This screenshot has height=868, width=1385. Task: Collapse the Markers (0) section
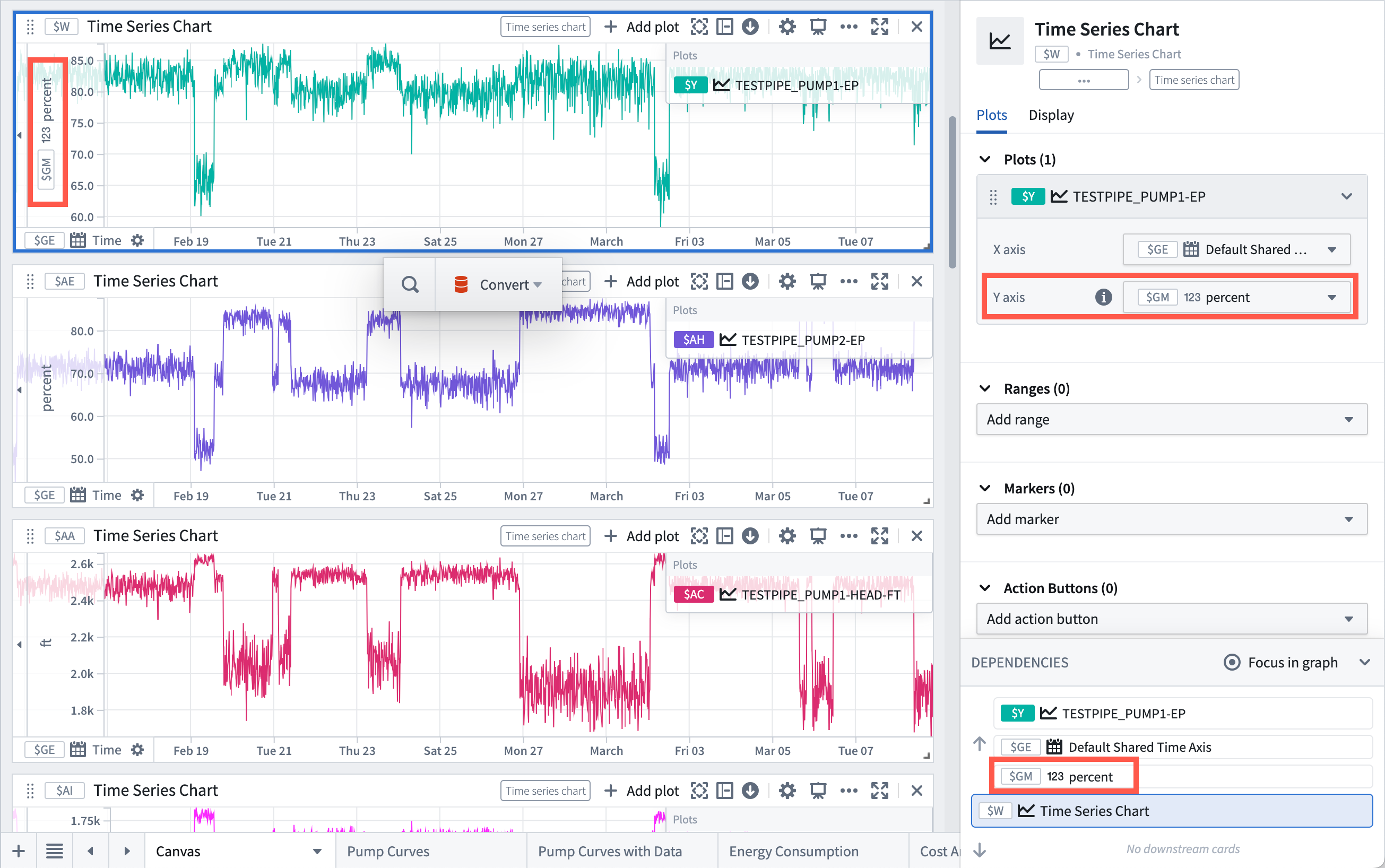click(985, 489)
